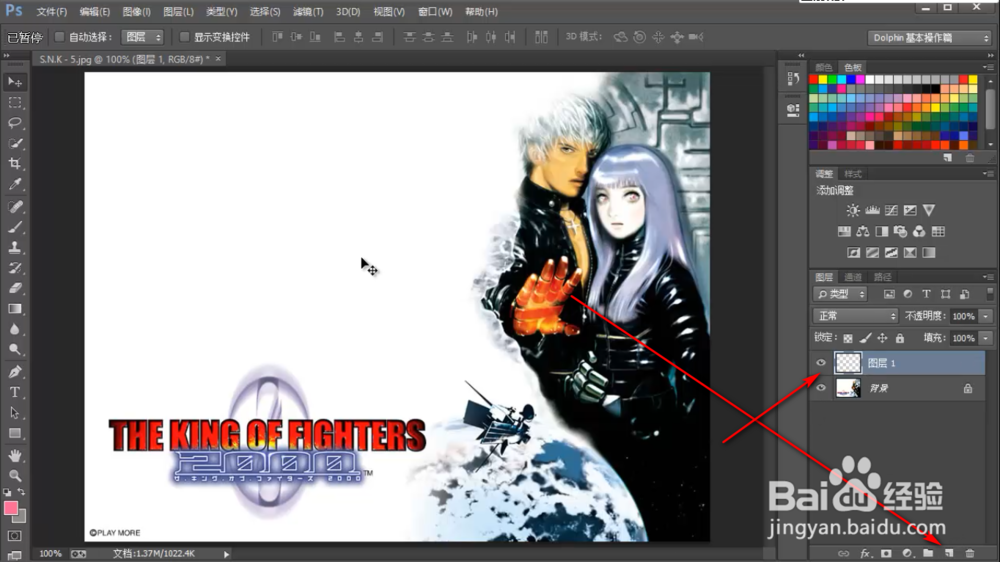The height and width of the screenshot is (562, 1000).
Task: Select the Rectangular Marquee tool
Action: (x=15, y=103)
